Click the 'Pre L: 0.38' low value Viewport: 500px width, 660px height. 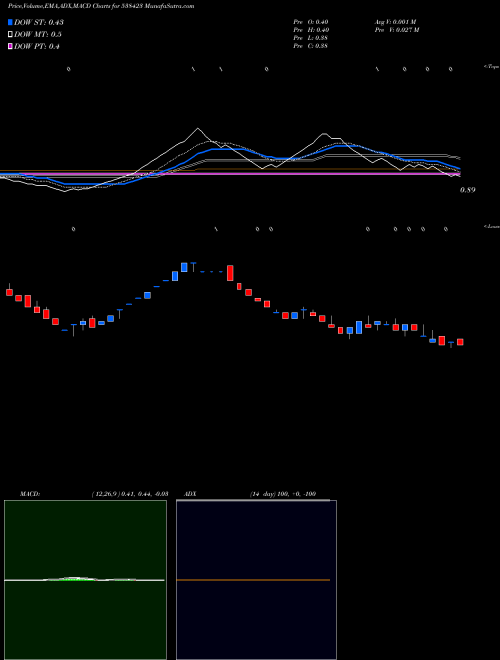tap(311, 38)
